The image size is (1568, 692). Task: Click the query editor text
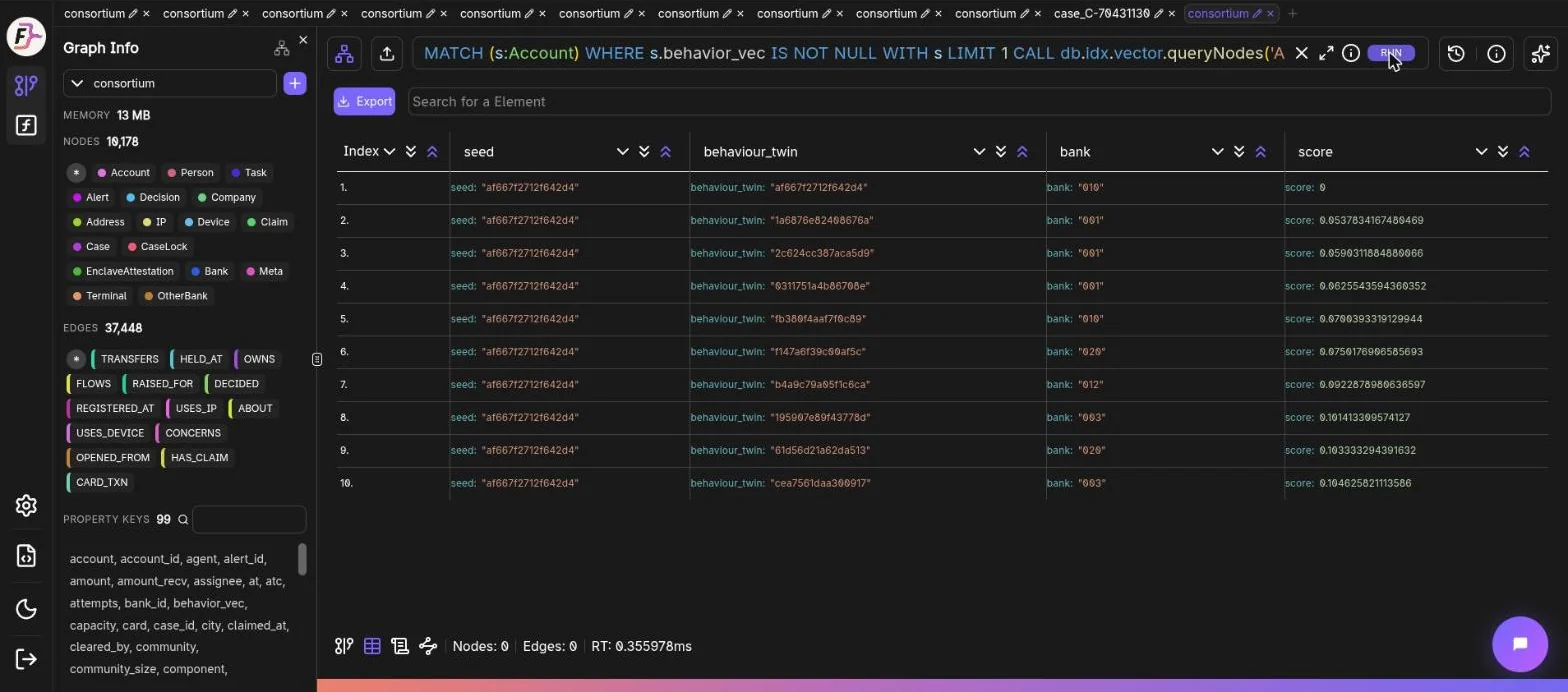[854, 53]
